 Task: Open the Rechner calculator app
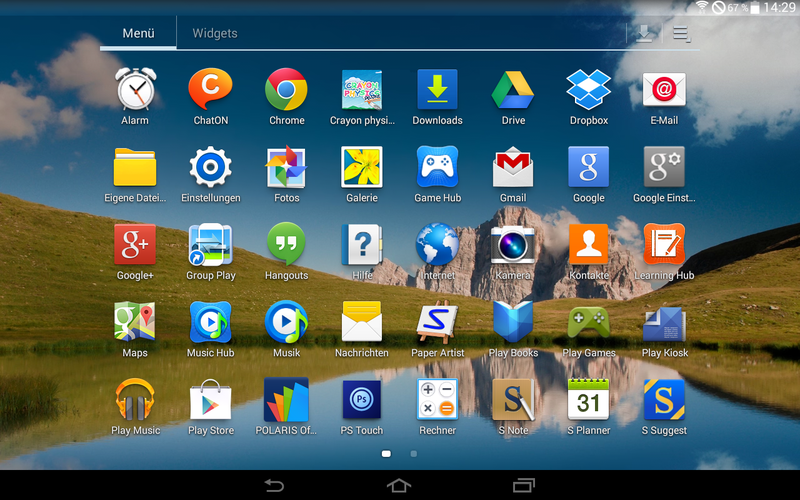(437, 400)
